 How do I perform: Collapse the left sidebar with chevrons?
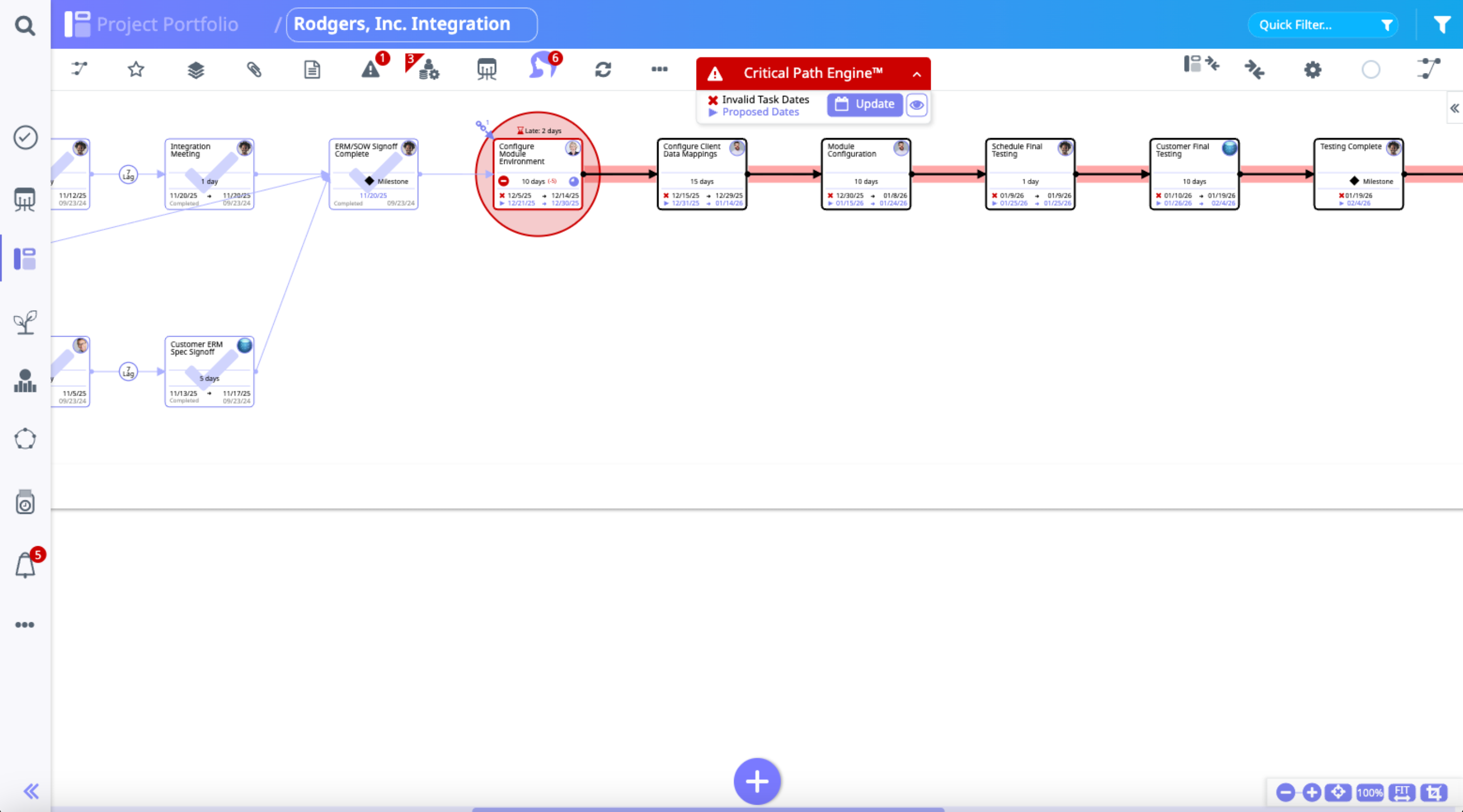click(31, 791)
